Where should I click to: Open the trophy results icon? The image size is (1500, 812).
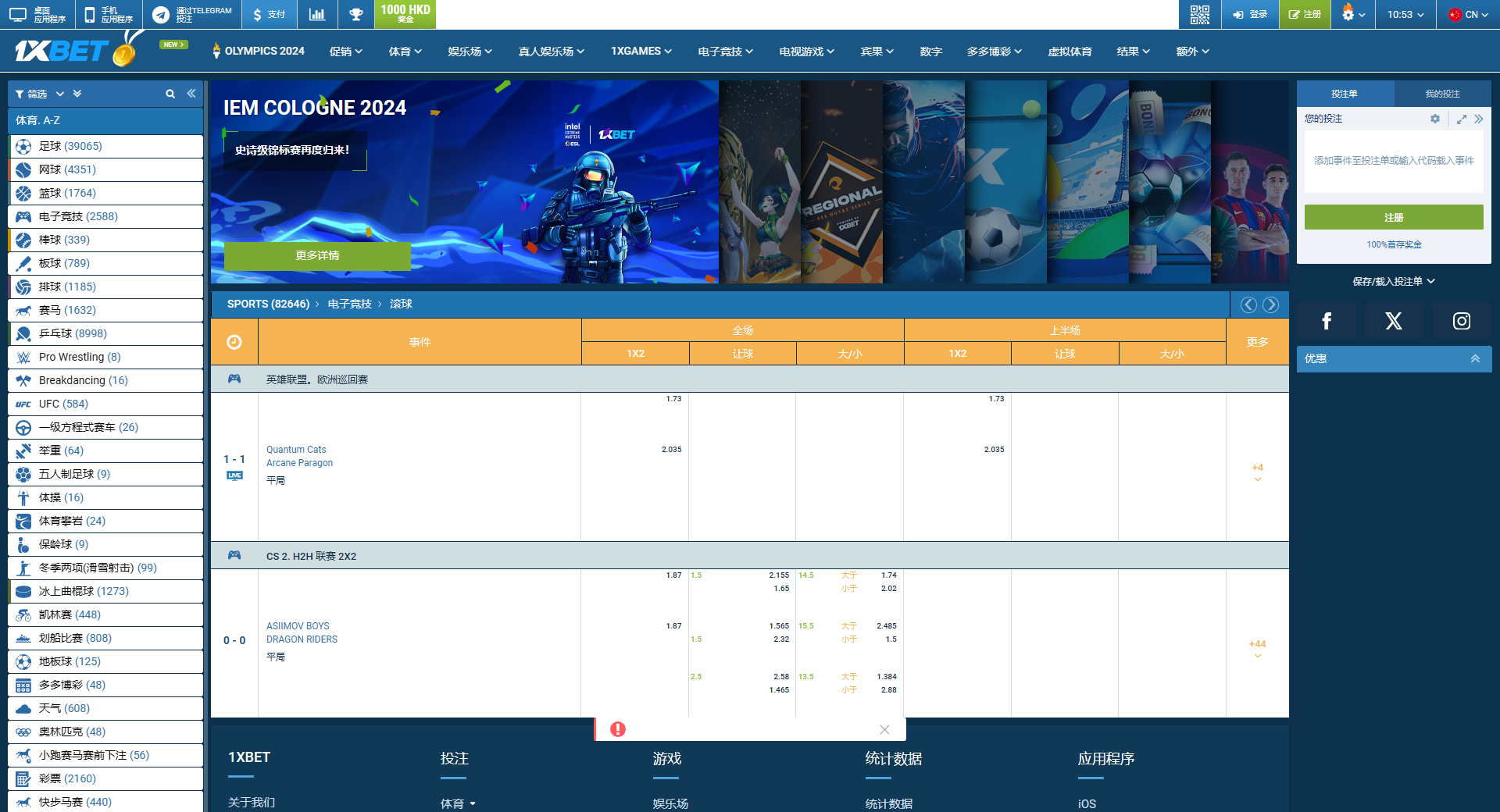[356, 14]
